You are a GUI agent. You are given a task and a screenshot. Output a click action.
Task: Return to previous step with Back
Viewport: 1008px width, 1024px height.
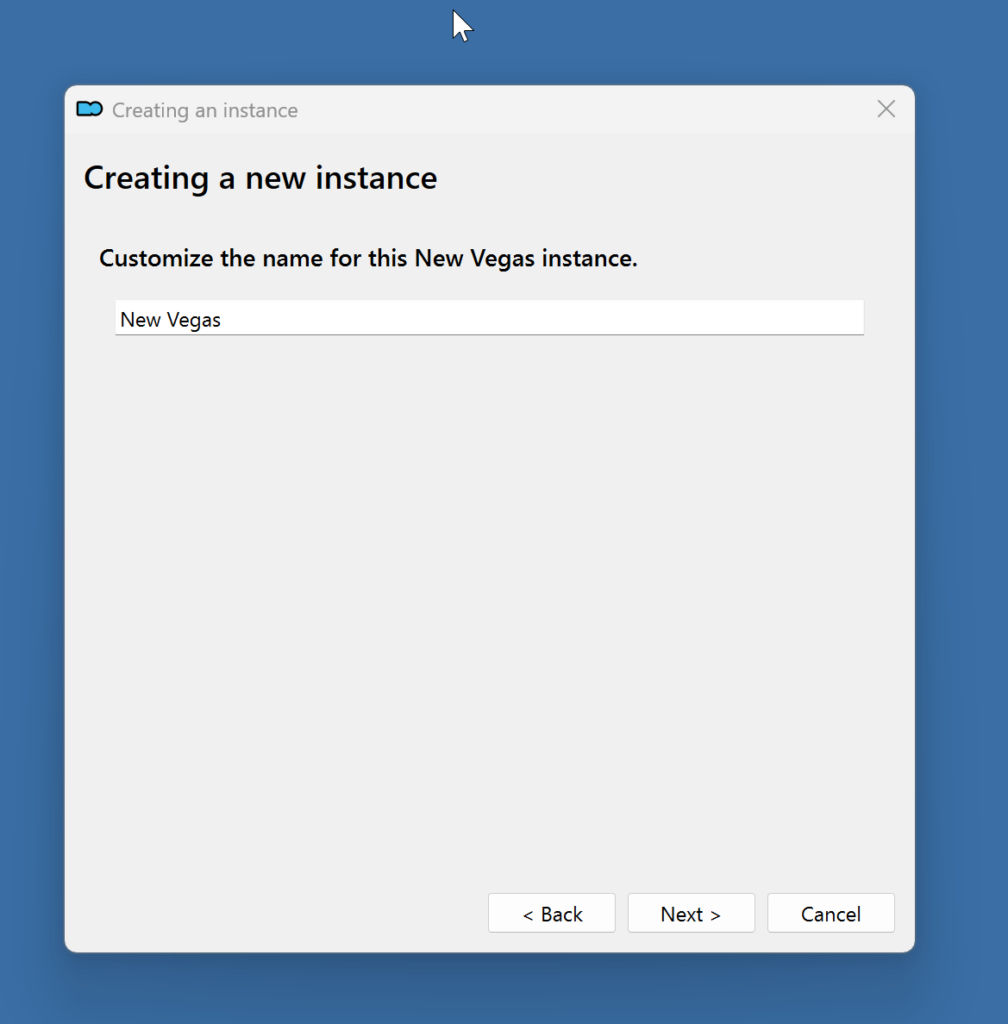551,914
